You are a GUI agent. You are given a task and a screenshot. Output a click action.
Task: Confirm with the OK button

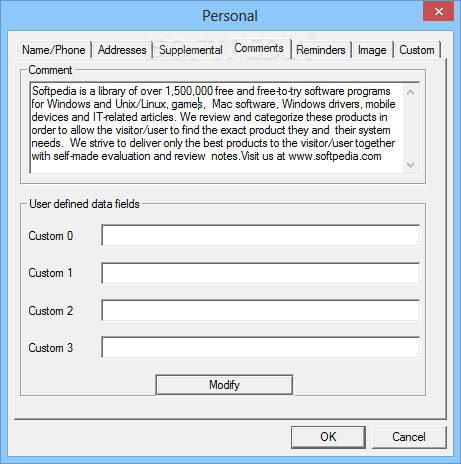click(328, 437)
